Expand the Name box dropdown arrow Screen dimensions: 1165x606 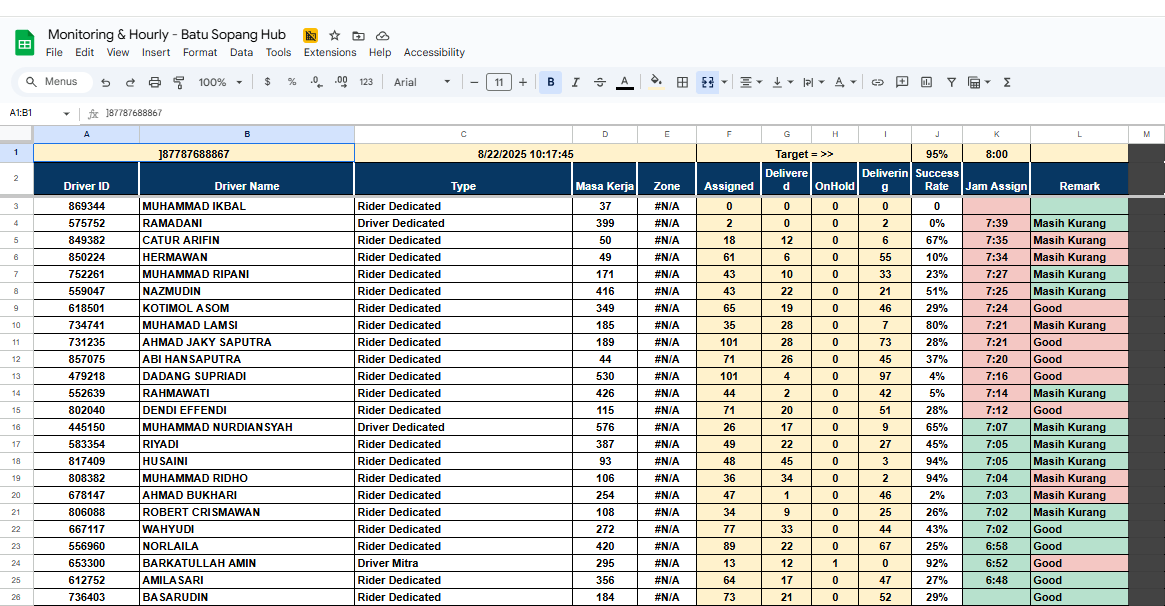point(67,114)
